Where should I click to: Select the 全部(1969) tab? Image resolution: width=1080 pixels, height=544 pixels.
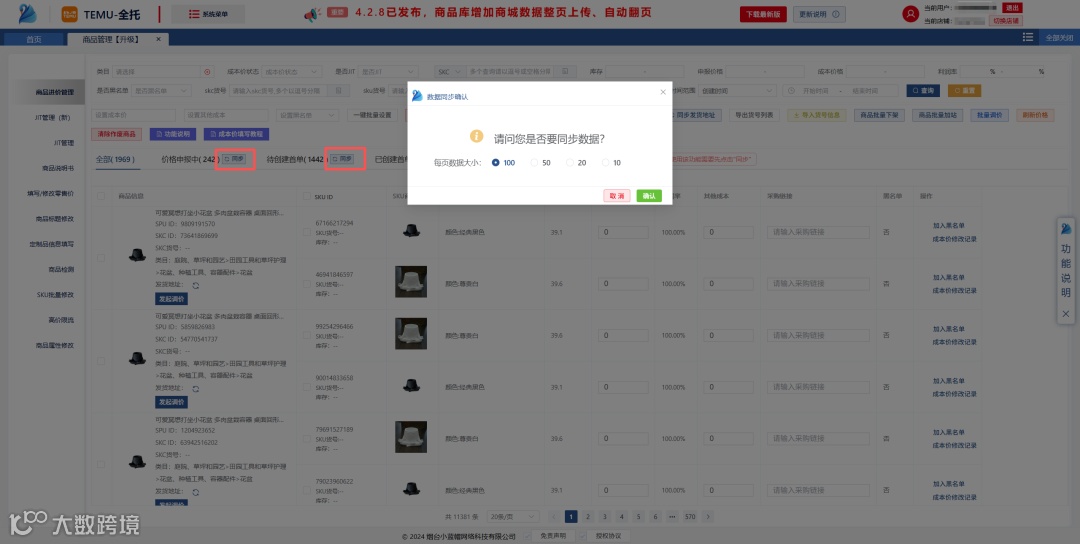click(115, 159)
